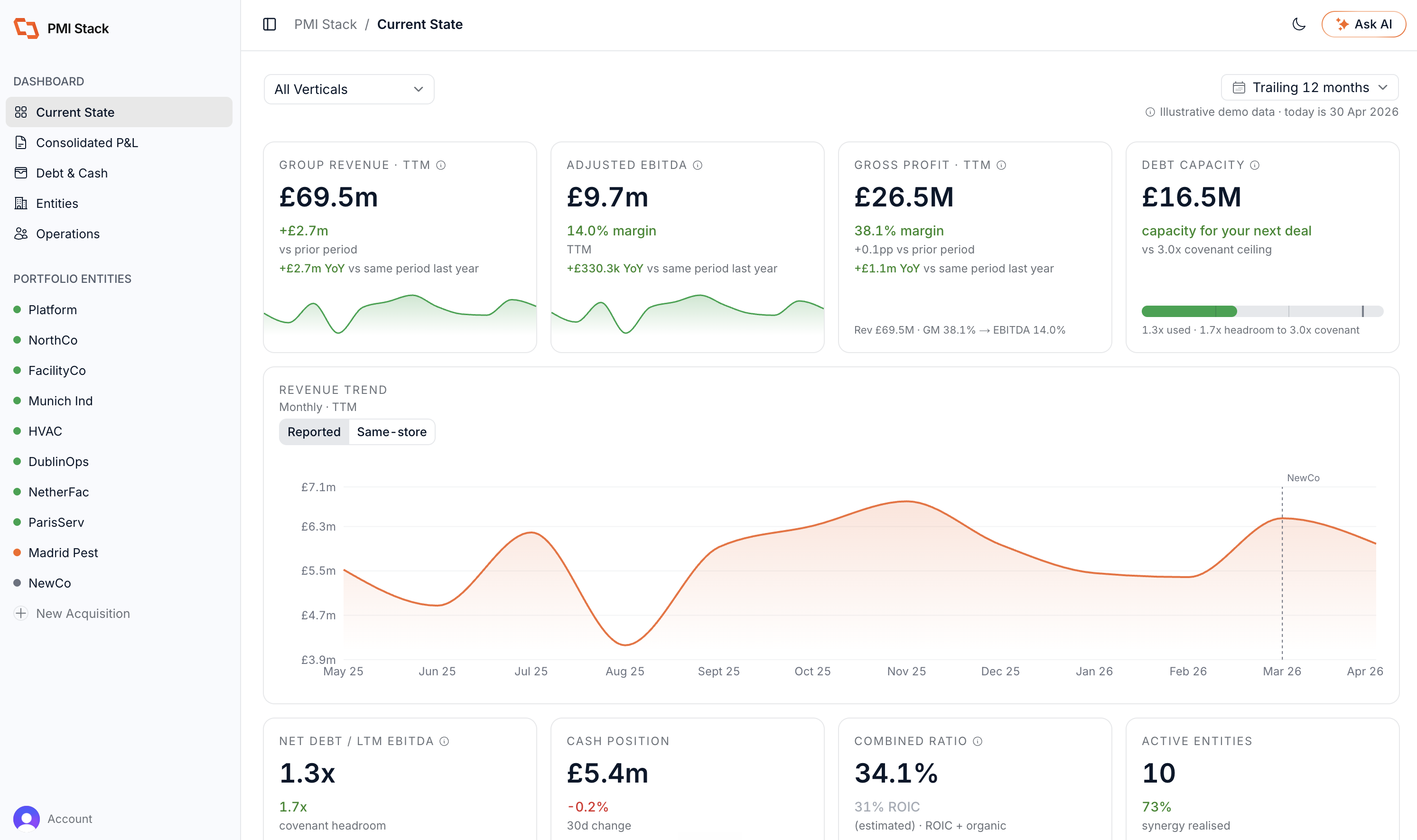1417x840 pixels.
Task: Click the Account avatar icon
Action: pos(26,819)
